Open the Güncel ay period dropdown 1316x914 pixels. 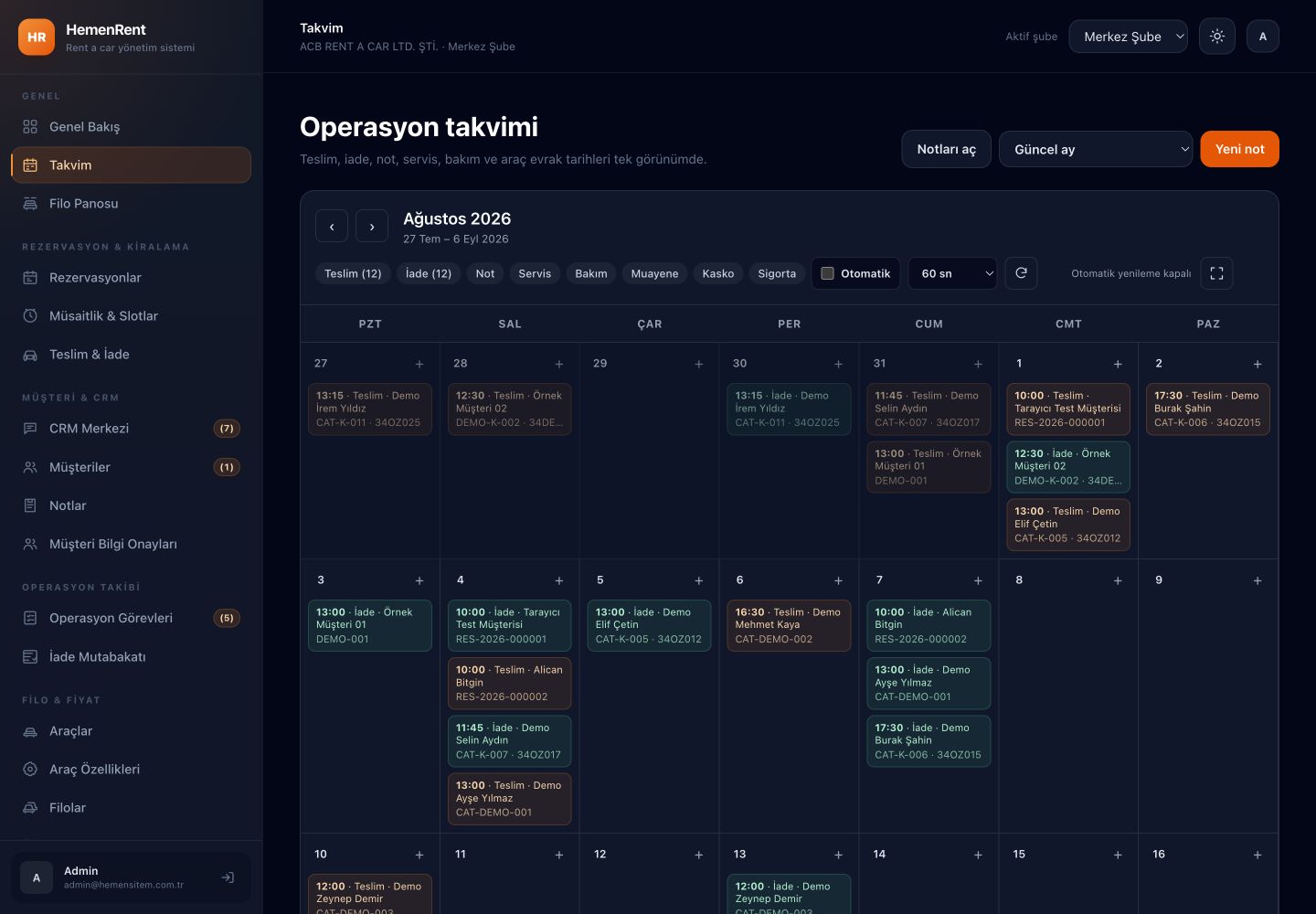1096,149
